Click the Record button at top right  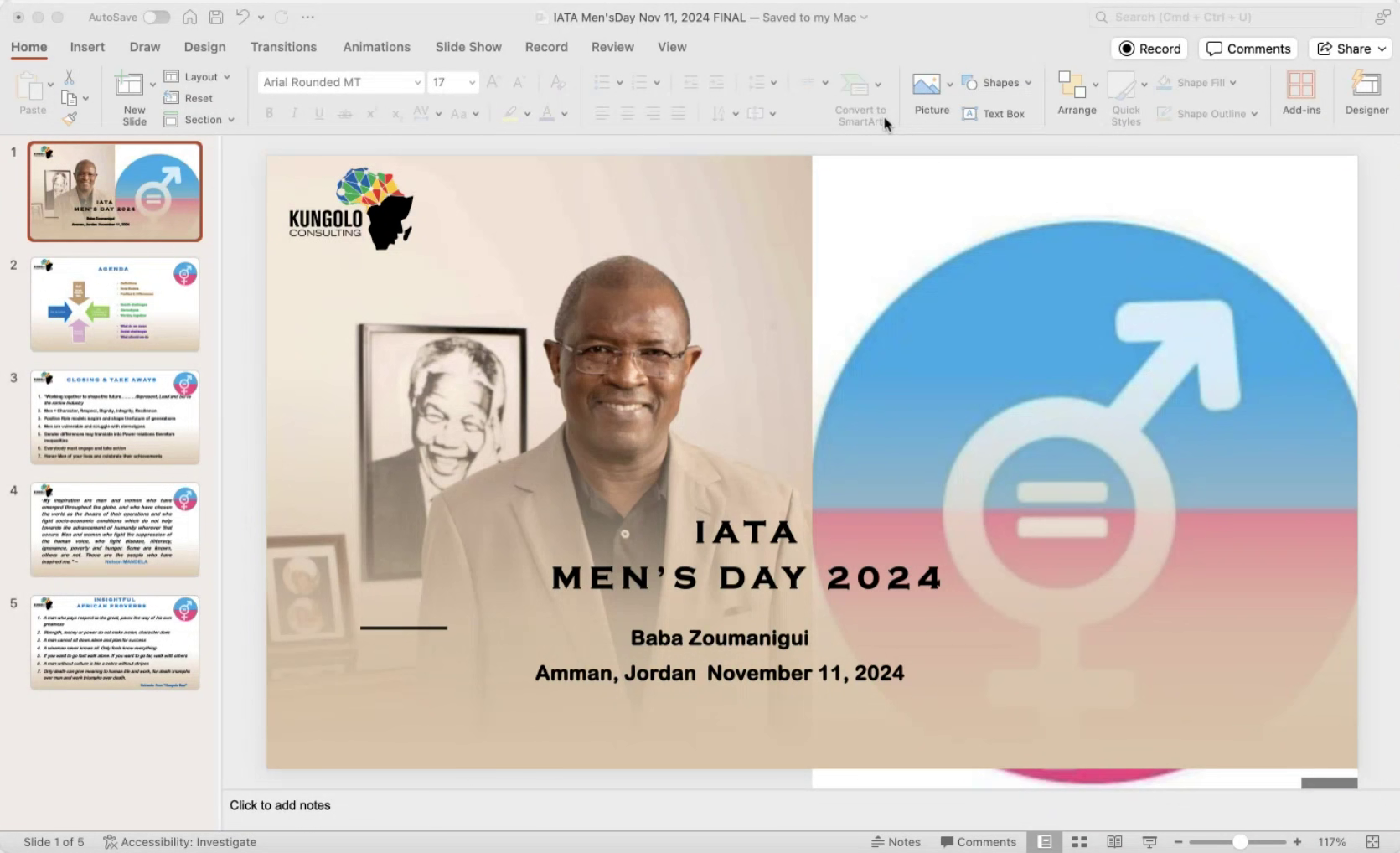(1149, 49)
